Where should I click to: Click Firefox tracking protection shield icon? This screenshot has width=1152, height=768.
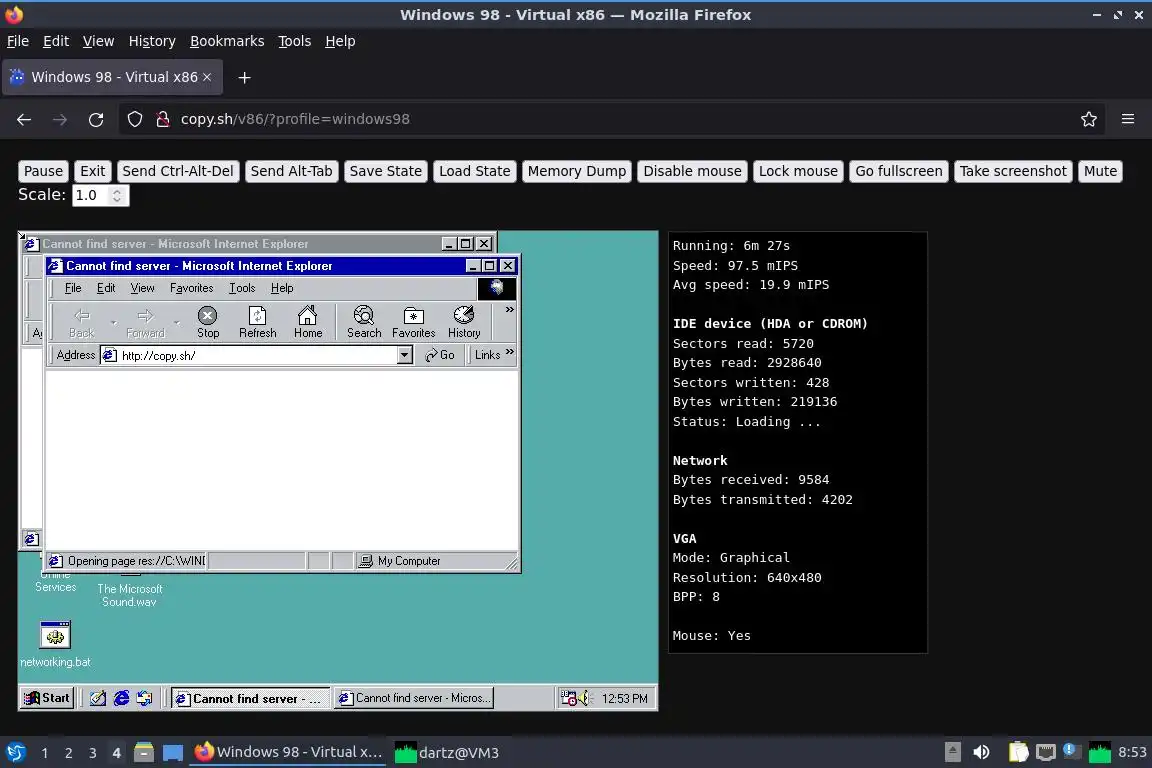[x=134, y=119]
